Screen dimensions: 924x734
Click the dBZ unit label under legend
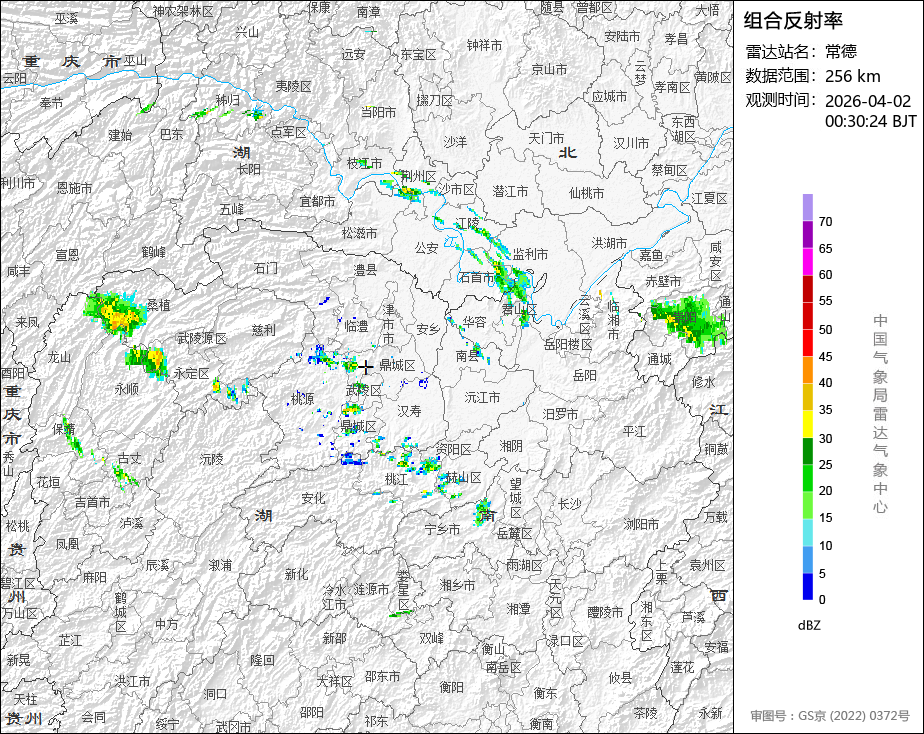[x=809, y=625]
